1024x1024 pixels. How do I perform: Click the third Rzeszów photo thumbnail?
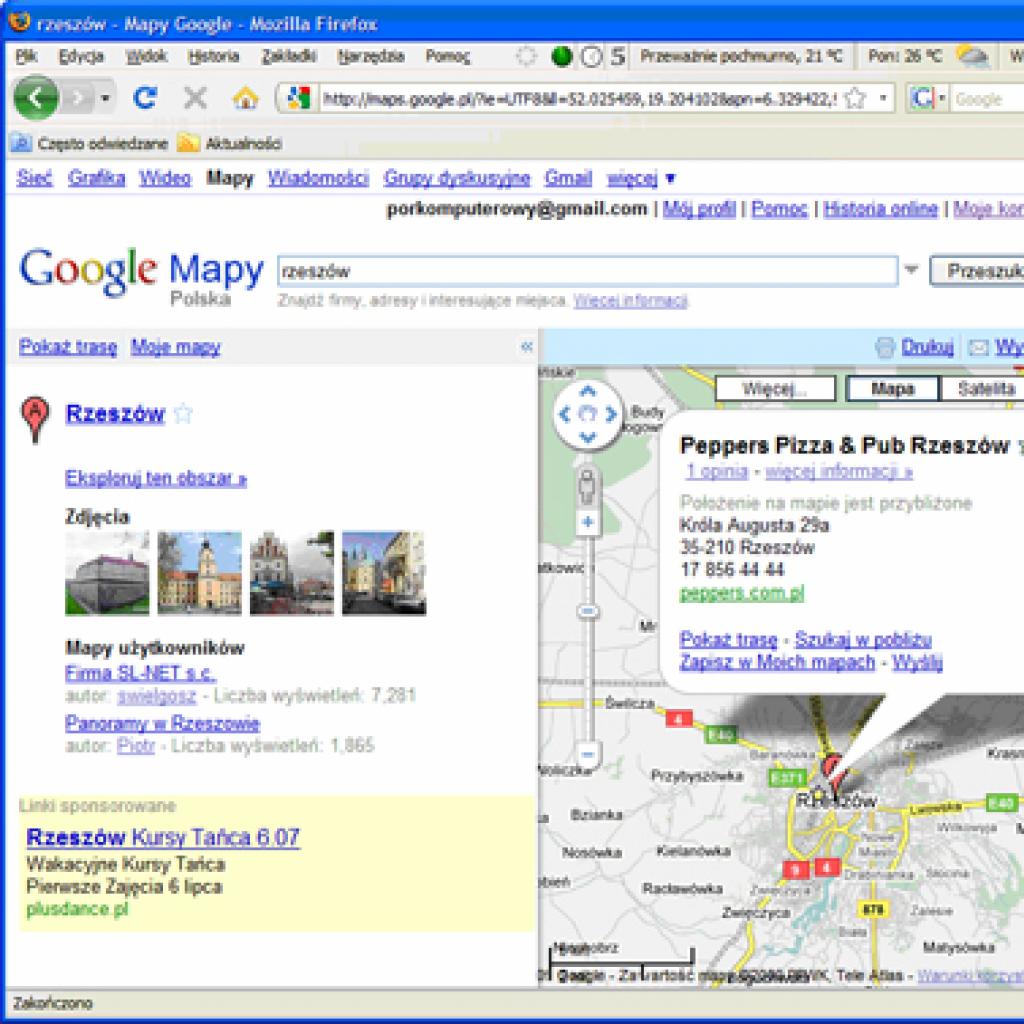click(x=292, y=573)
